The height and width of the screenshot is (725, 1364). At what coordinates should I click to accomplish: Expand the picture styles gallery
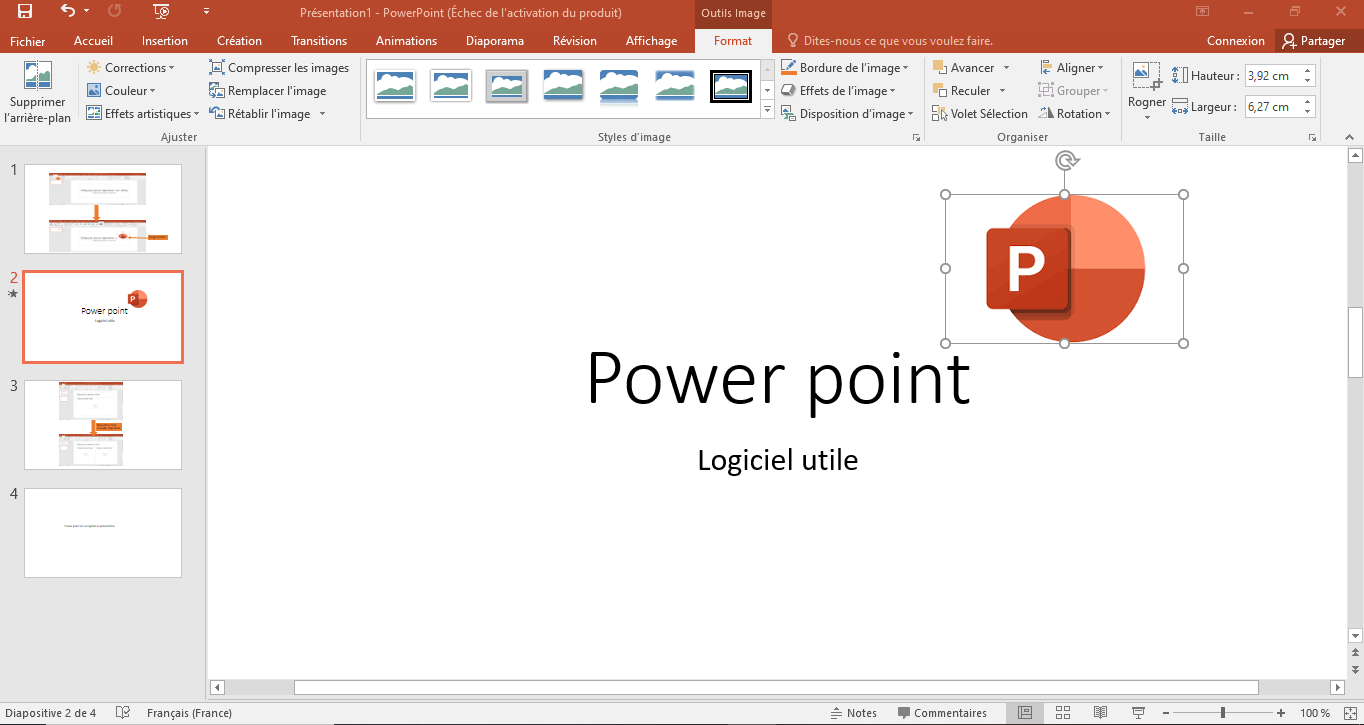coord(768,110)
